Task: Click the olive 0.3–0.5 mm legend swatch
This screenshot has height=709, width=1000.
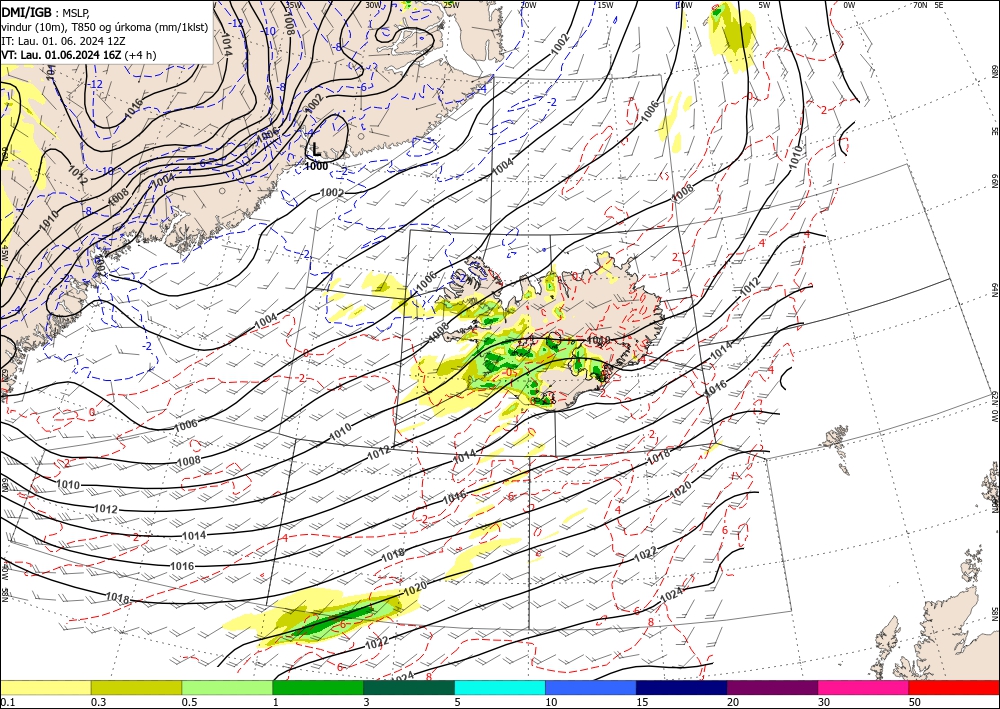Action: pos(136,687)
